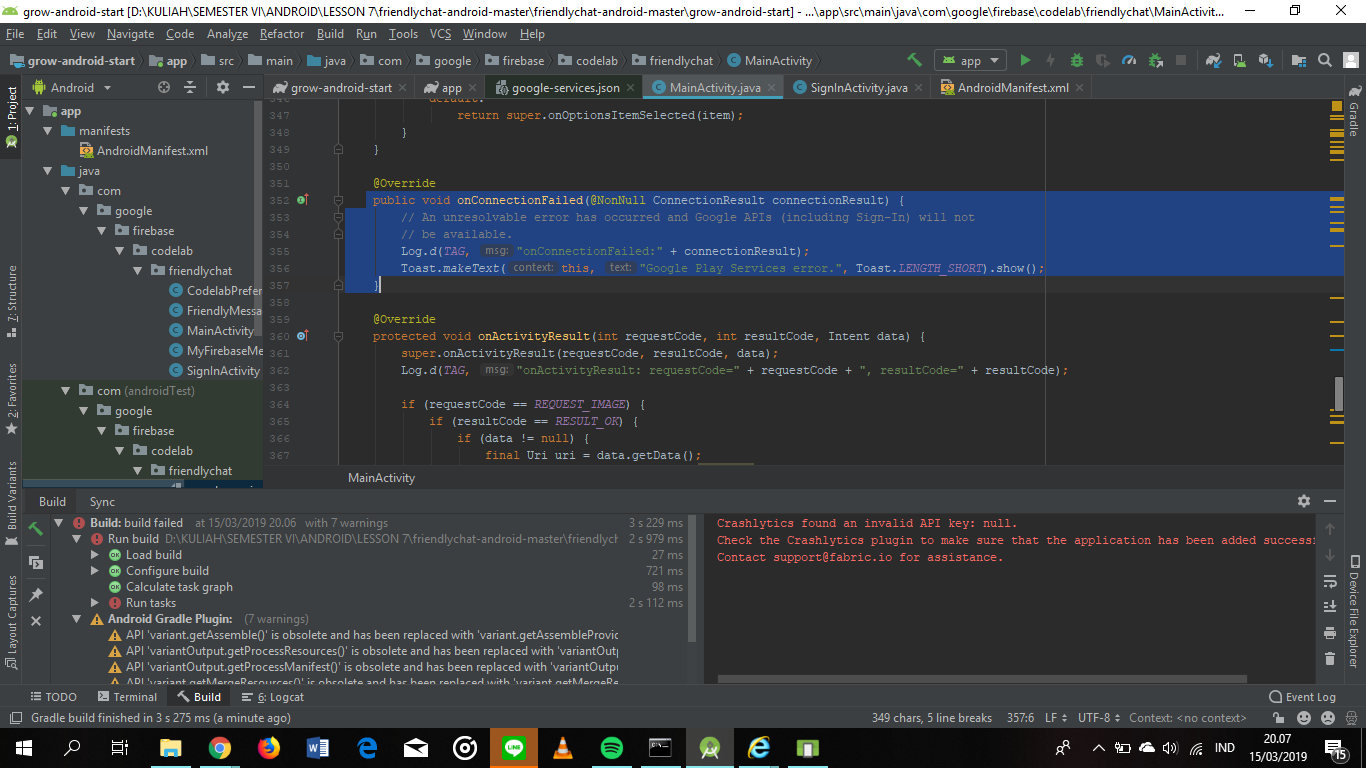This screenshot has height=768, width=1366.
Task: Open SDK Manager icon
Action: coord(1265,60)
